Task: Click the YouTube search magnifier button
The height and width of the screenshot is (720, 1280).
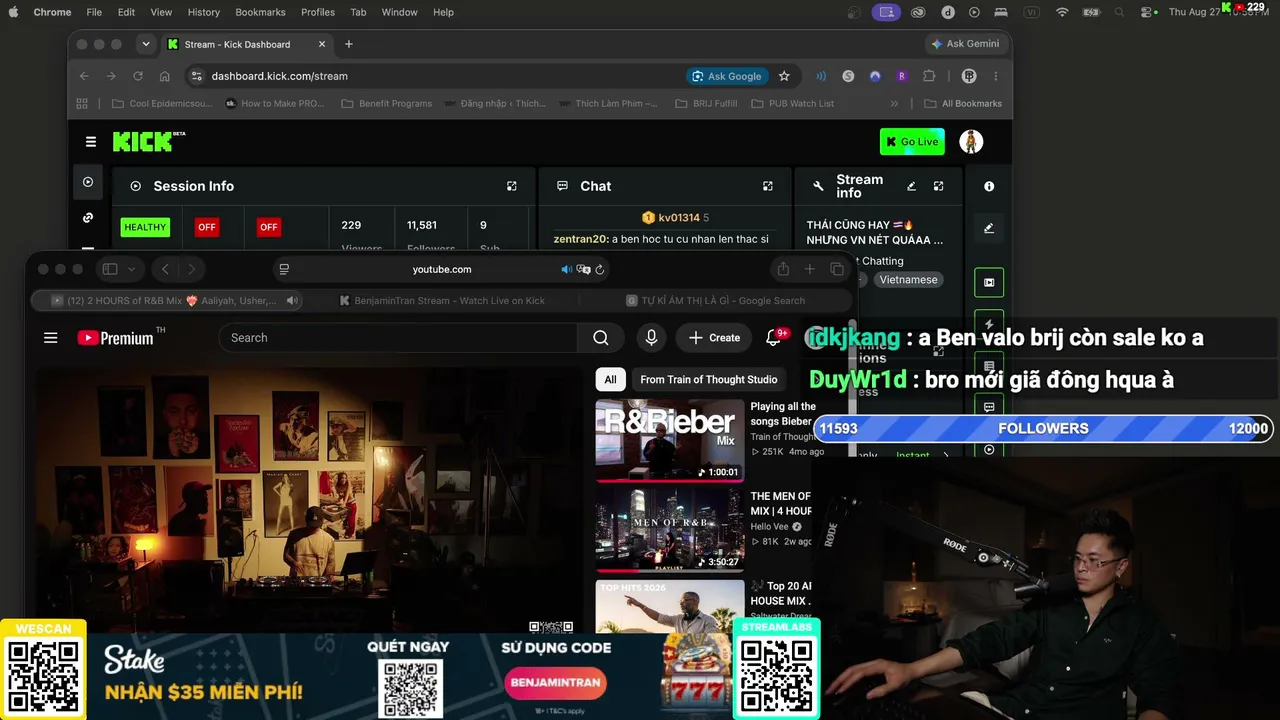Action: (601, 338)
